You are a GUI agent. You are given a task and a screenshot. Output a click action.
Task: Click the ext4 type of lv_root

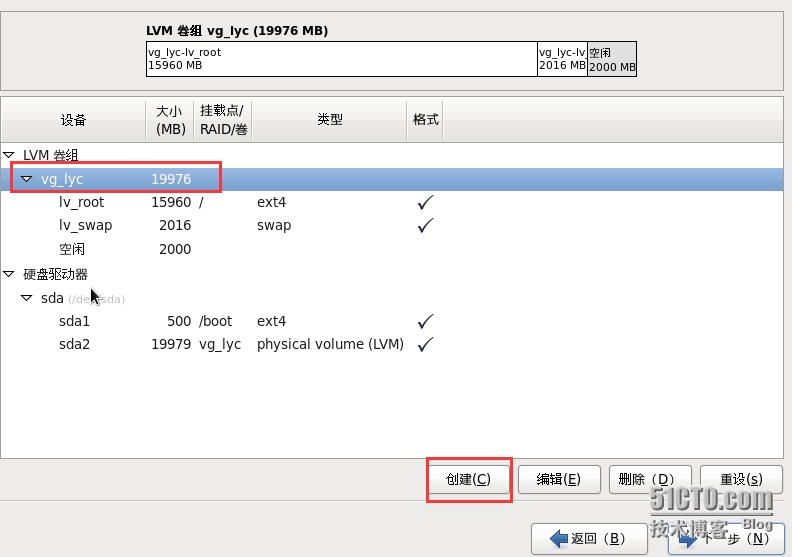(x=271, y=202)
